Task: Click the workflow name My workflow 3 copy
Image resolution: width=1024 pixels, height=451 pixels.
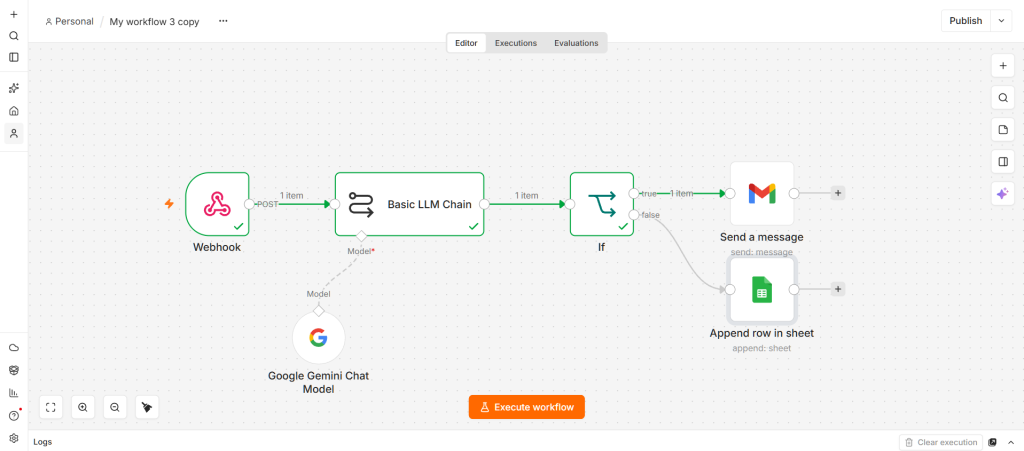Action: click(154, 21)
